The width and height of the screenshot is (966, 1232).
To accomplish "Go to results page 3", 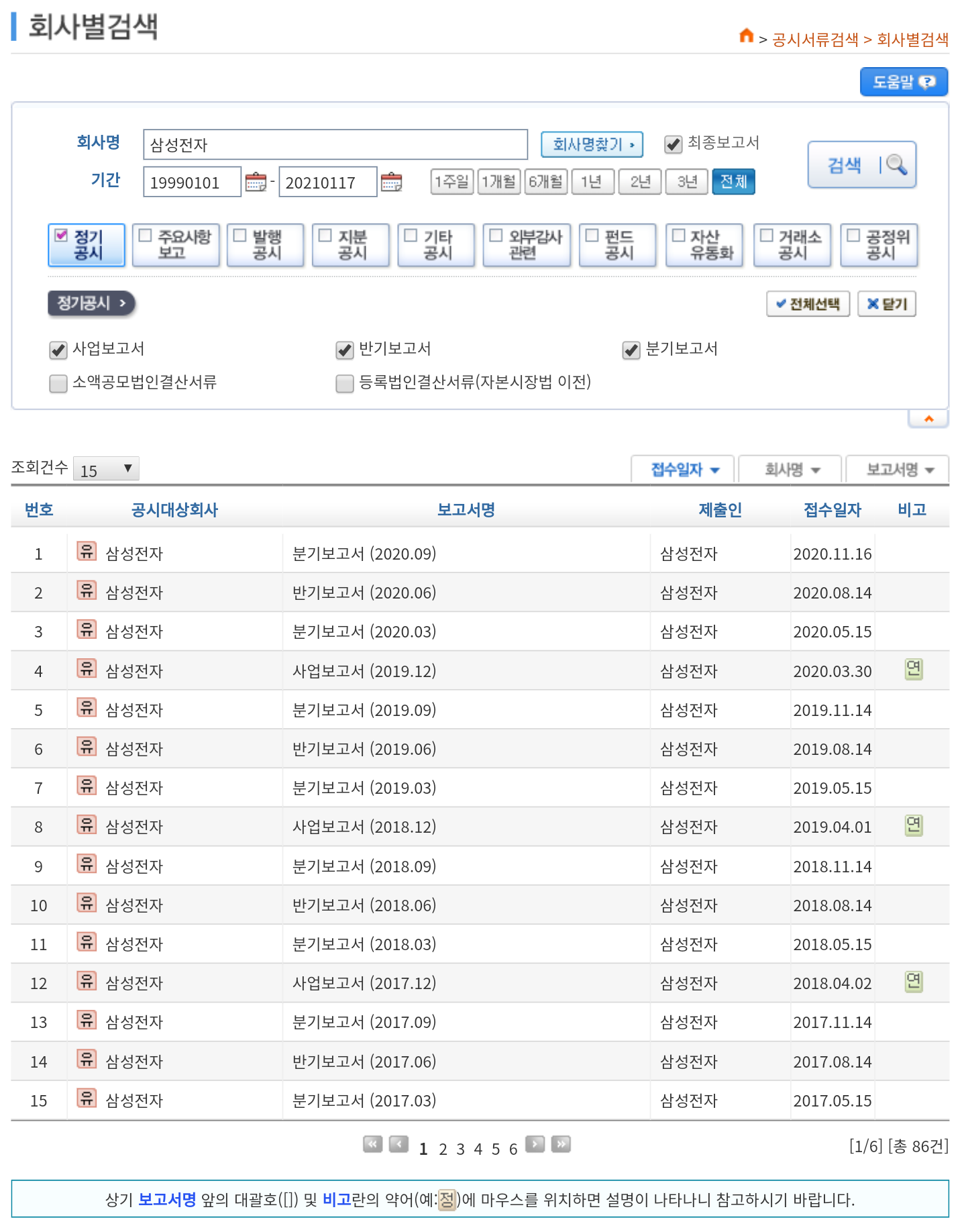I will pos(460,1149).
